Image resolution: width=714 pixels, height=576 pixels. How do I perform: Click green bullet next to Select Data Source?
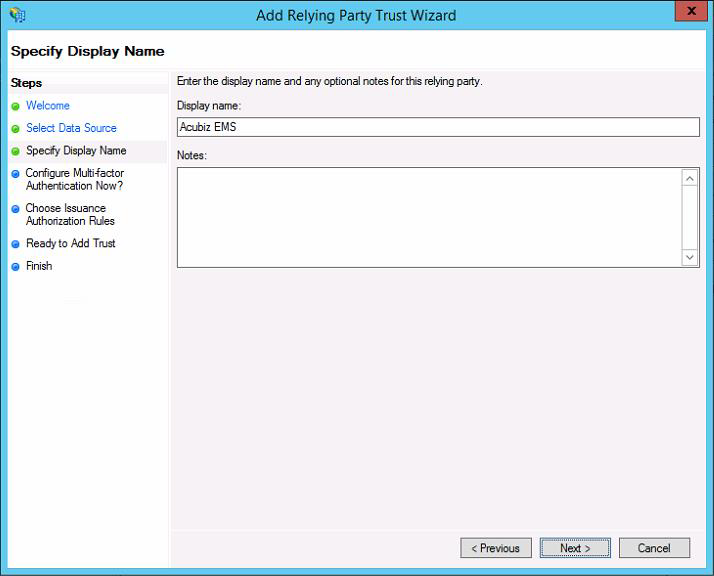15,129
